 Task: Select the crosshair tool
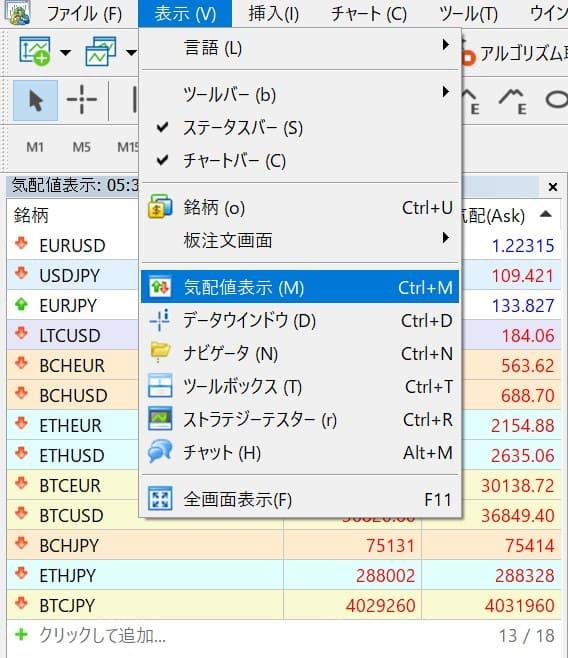(82, 100)
